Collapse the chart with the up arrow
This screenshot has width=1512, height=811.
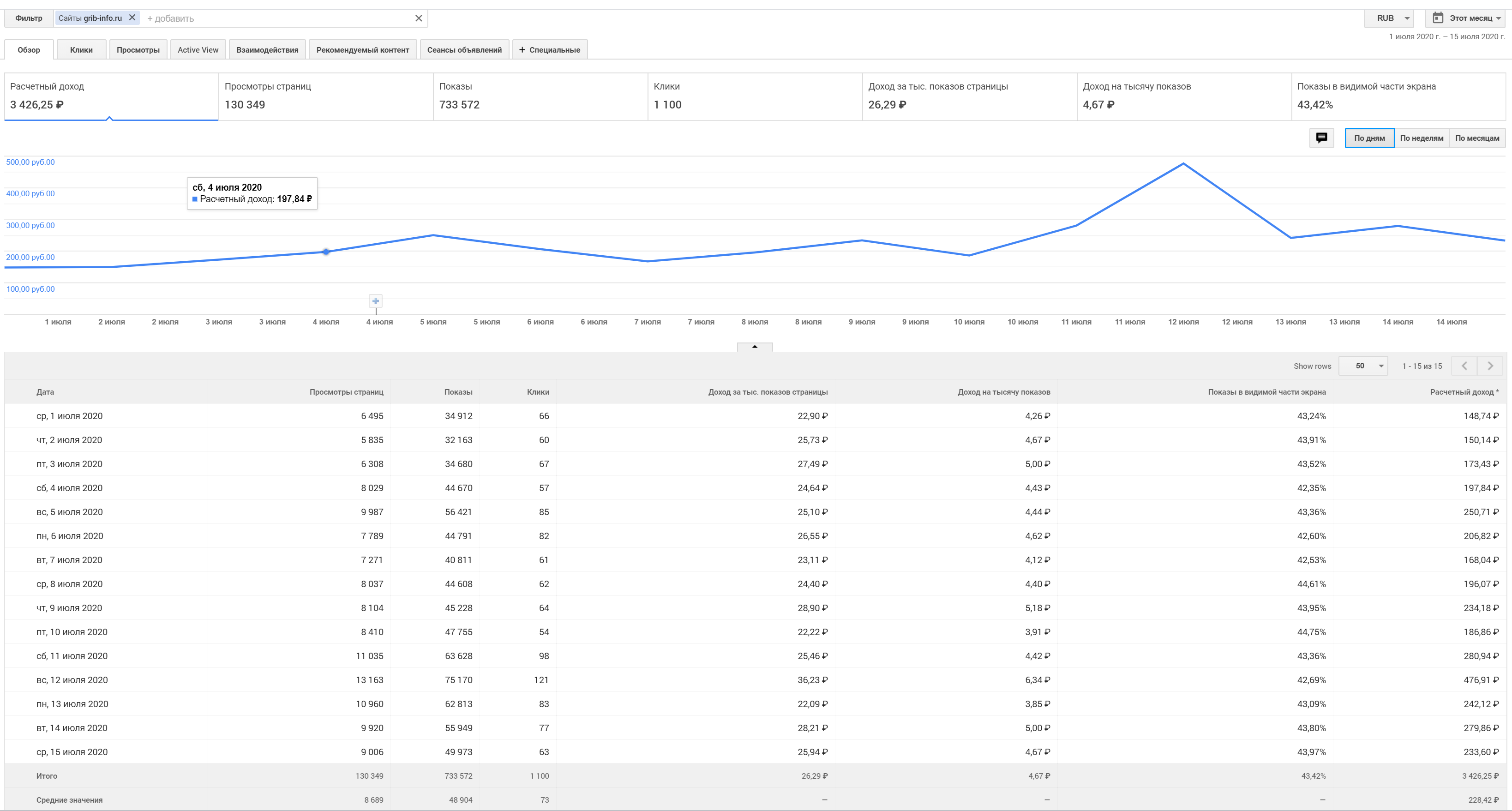[754, 347]
